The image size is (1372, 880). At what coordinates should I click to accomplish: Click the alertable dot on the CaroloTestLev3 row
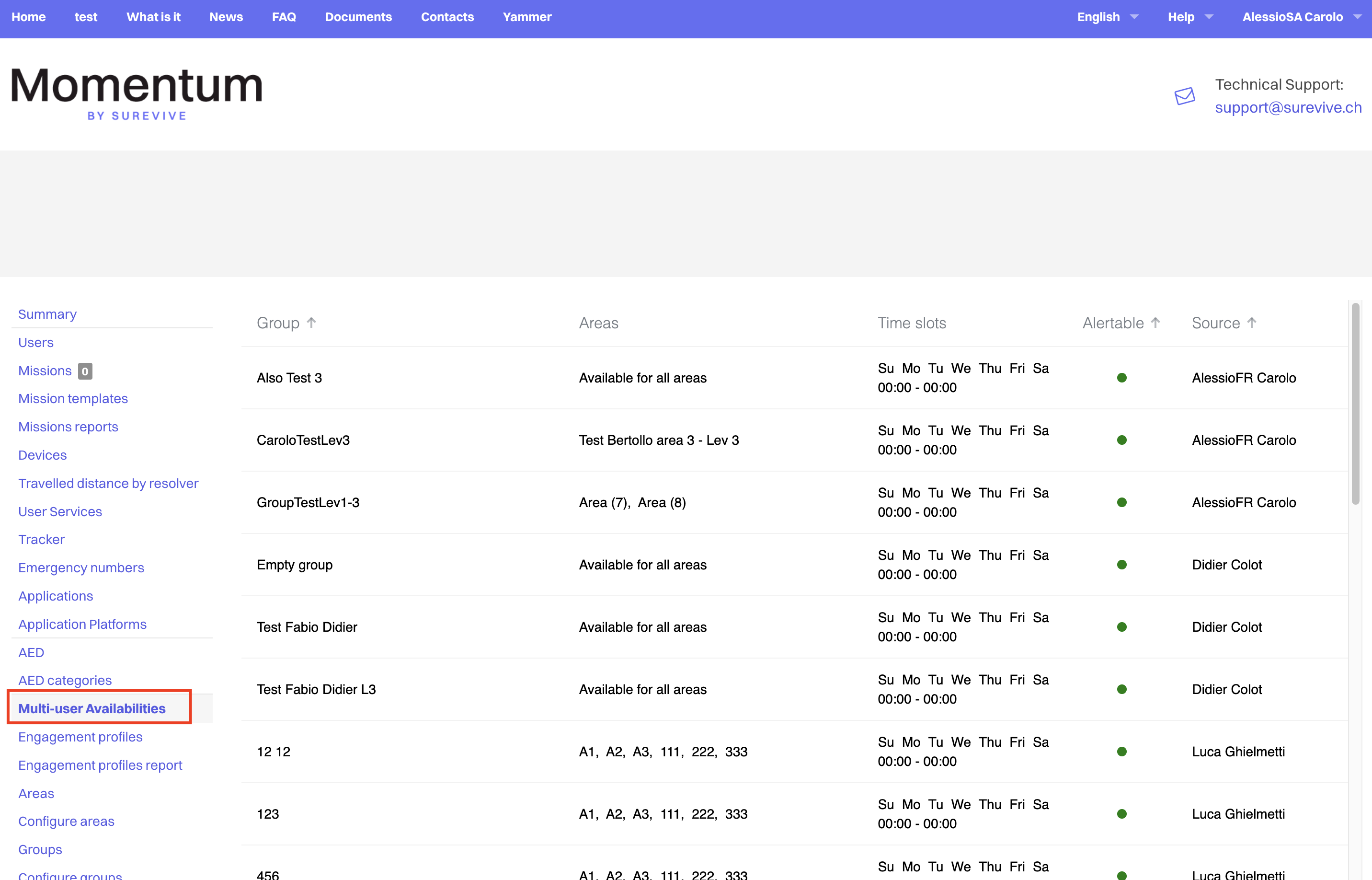pos(1122,440)
